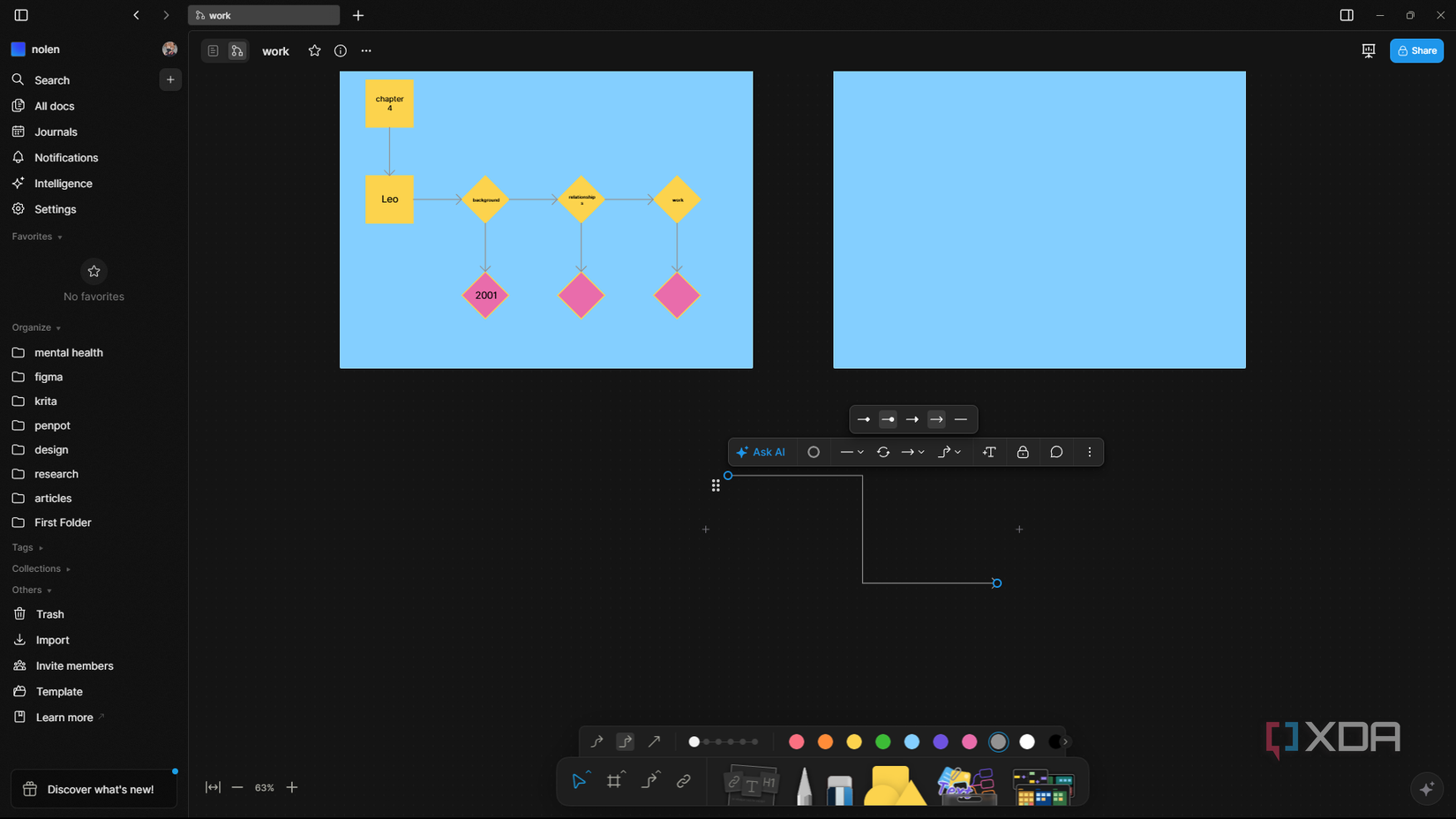
Task: Add text to the connector using +T
Action: [989, 451]
